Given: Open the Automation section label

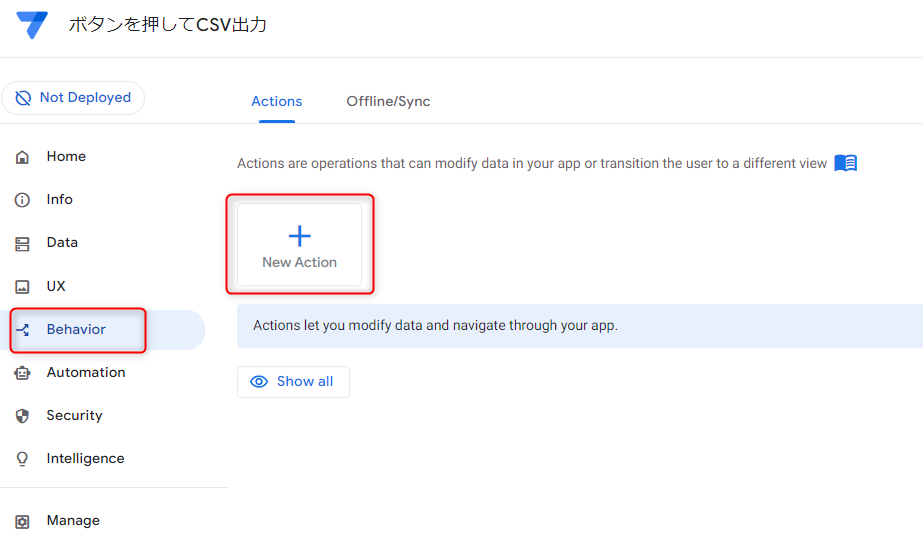Looking at the screenshot, I should click(86, 372).
